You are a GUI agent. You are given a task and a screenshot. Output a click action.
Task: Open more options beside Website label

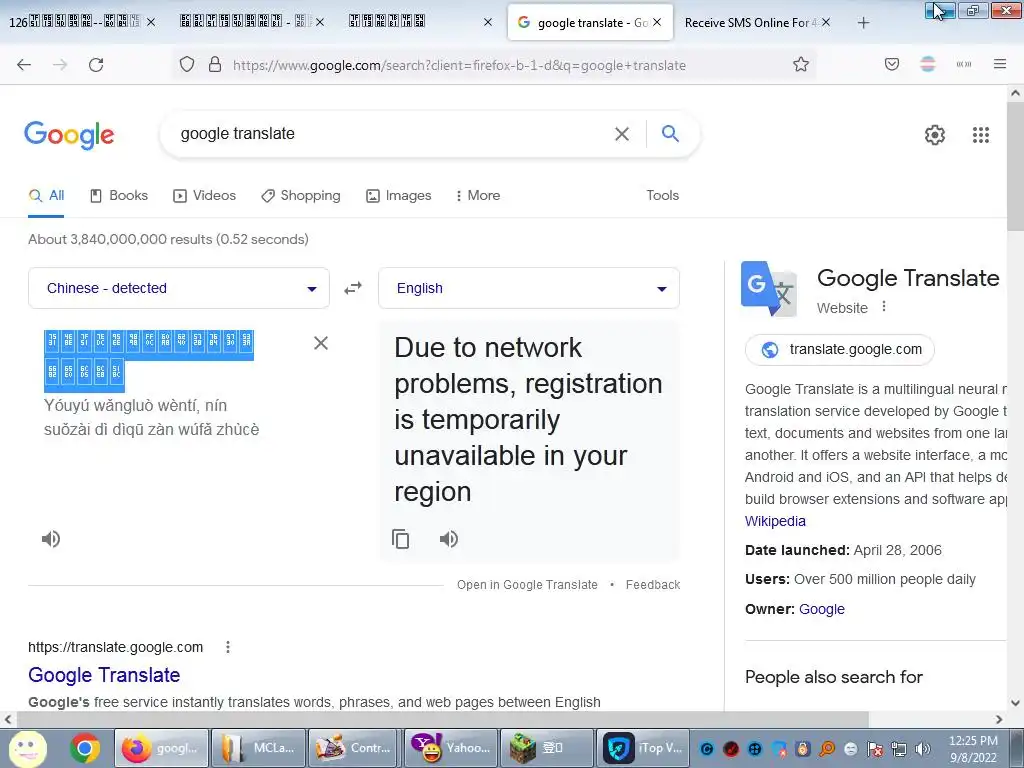click(x=884, y=306)
